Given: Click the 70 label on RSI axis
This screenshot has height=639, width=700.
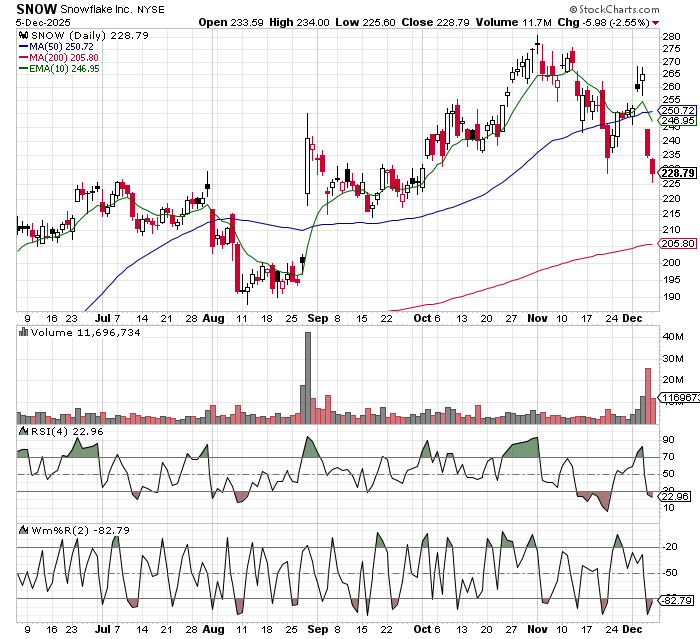Looking at the screenshot, I should click(x=668, y=457).
